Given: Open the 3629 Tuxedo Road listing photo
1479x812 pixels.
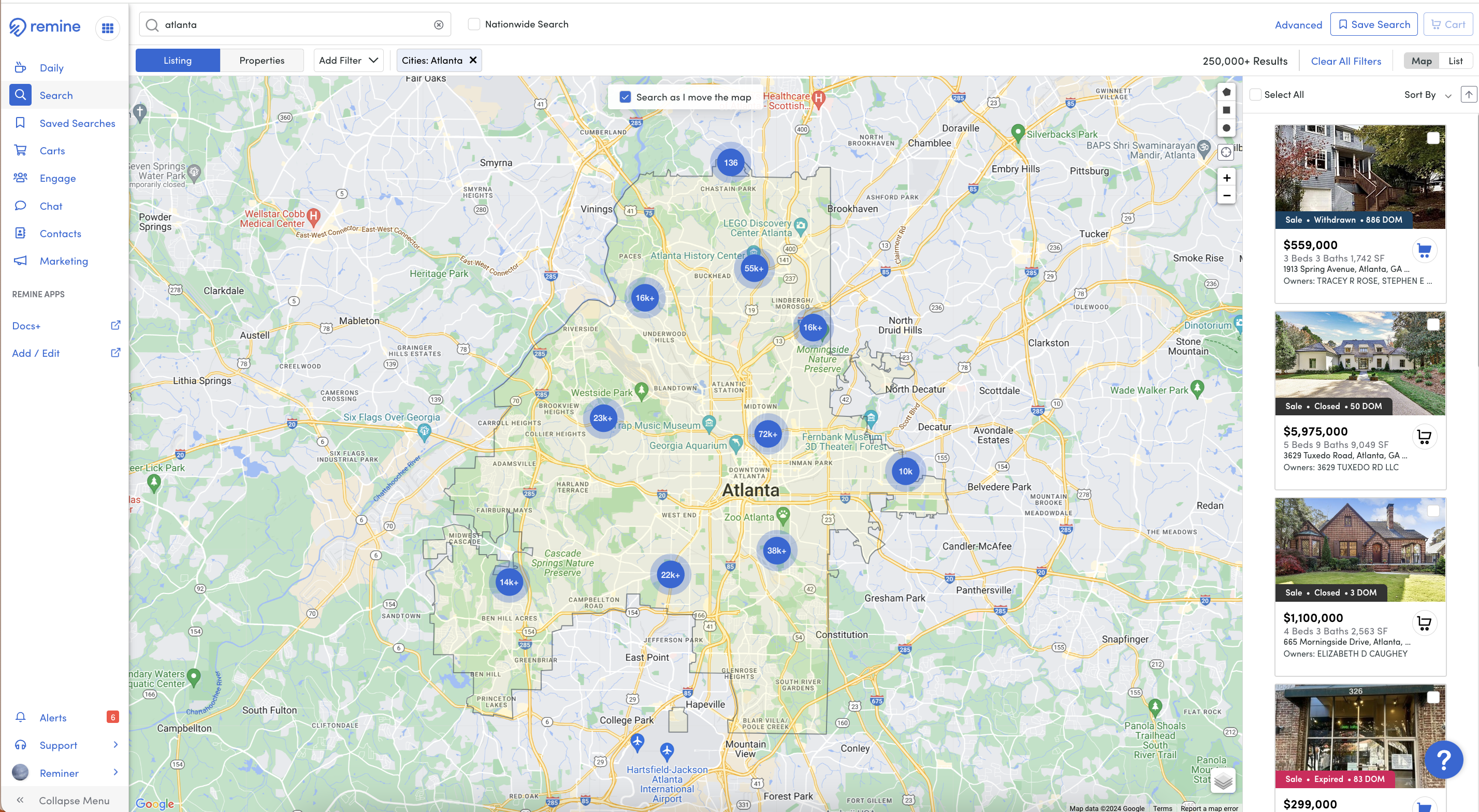Looking at the screenshot, I should coord(1360,364).
